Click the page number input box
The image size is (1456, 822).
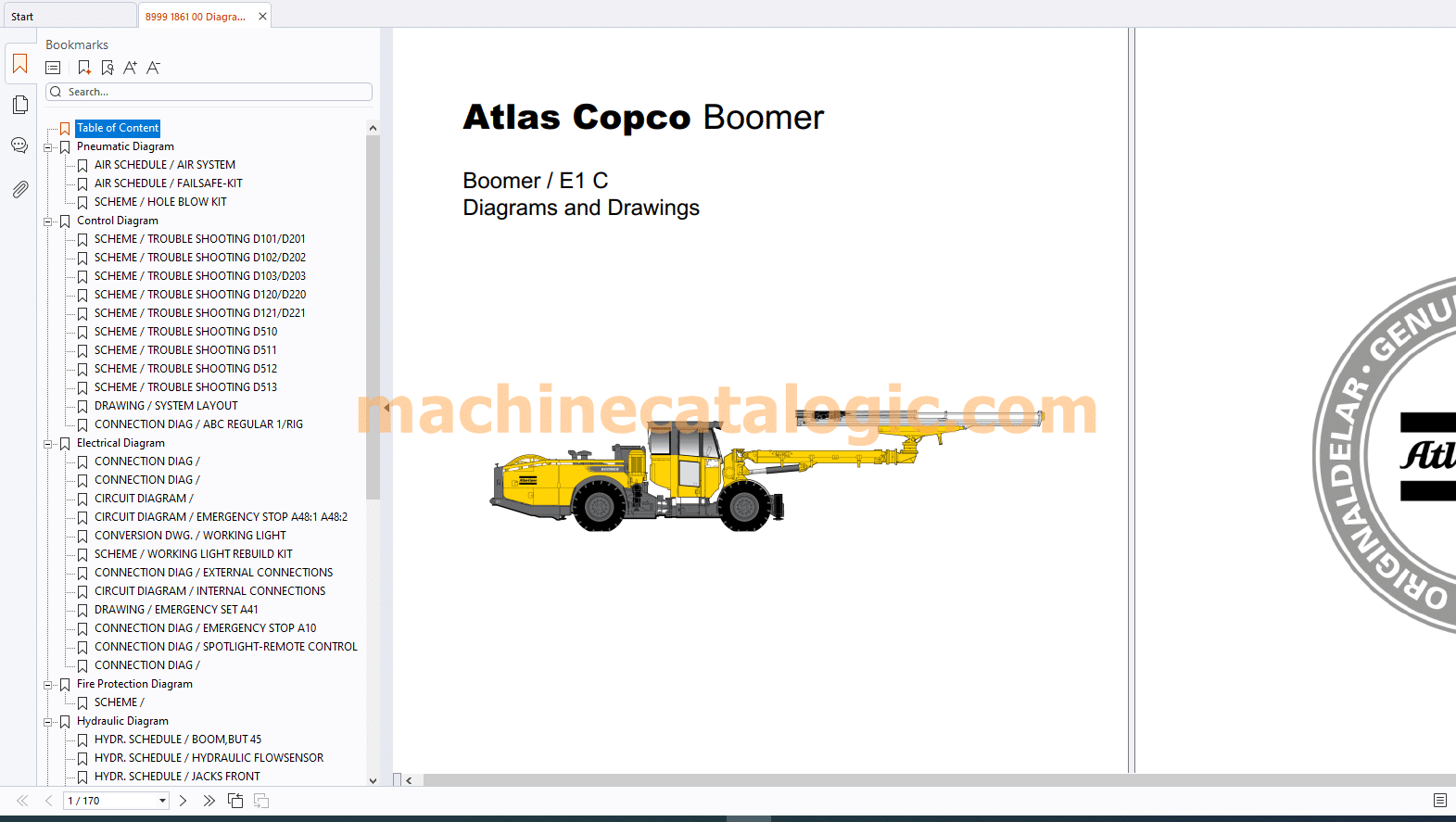[x=110, y=801]
